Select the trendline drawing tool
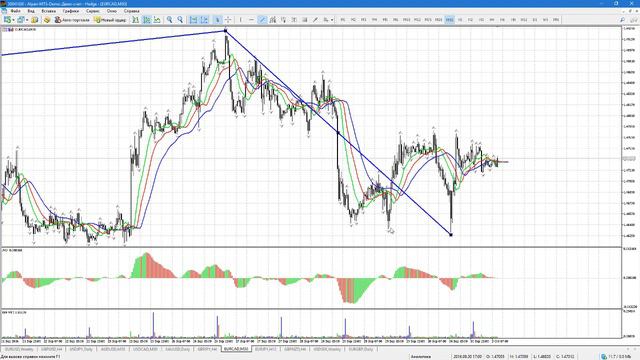 [x=262, y=20]
